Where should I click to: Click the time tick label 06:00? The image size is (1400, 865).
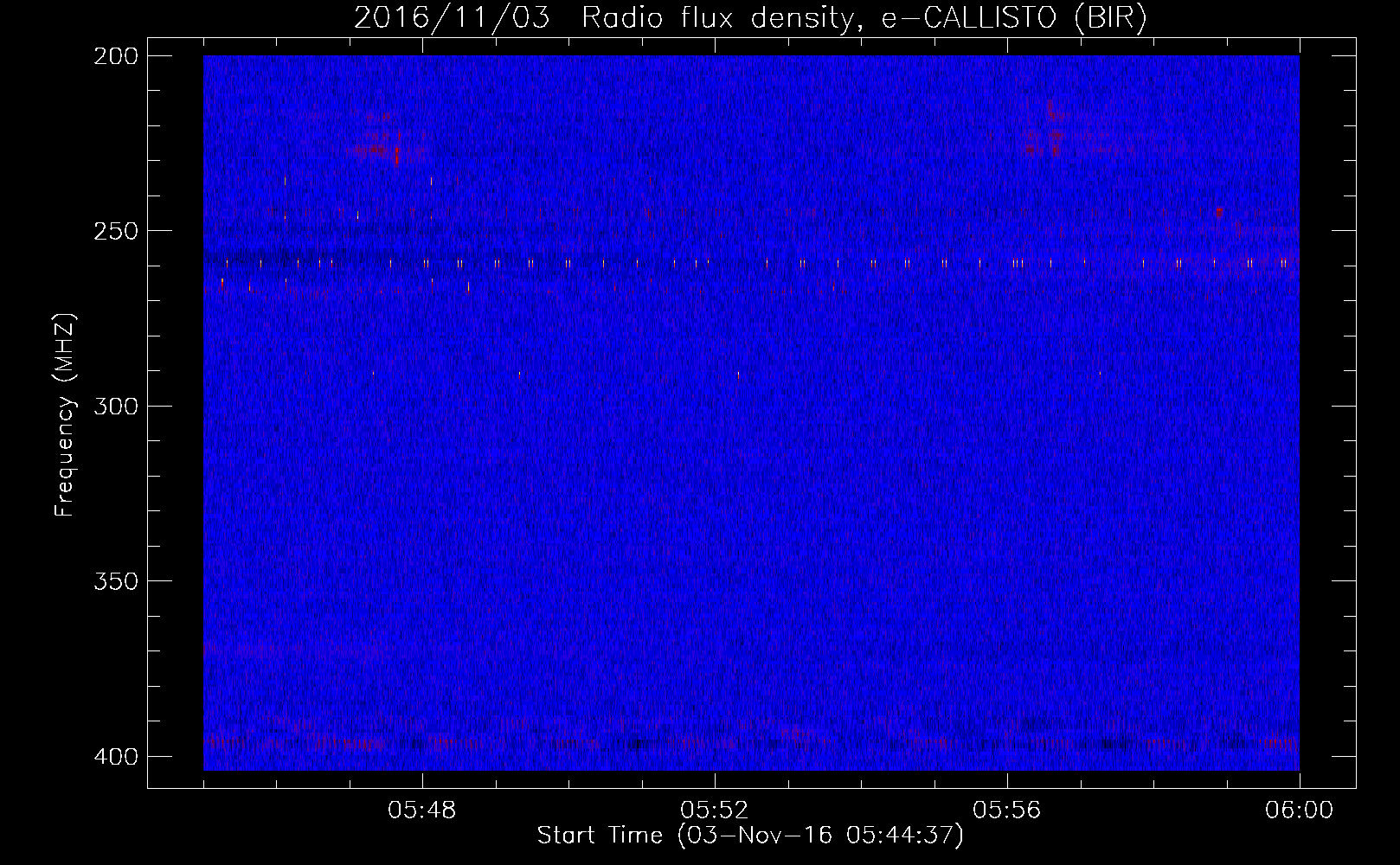point(1300,811)
